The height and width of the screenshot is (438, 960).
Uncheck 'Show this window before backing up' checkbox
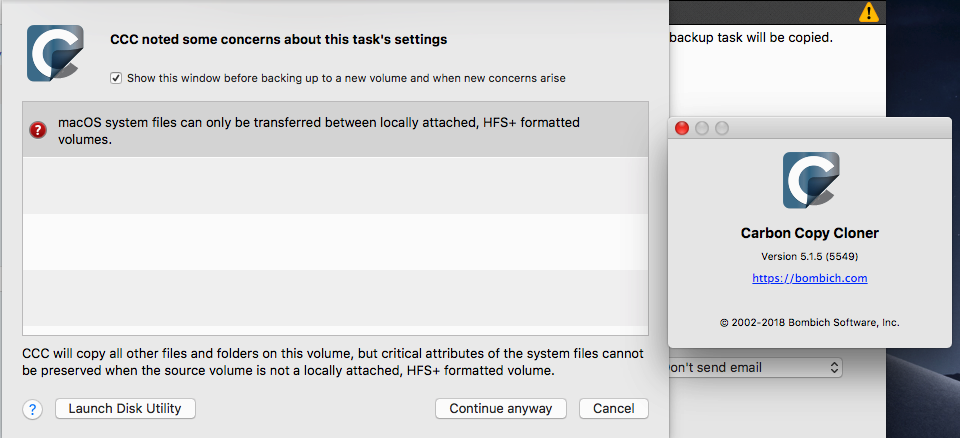tap(116, 78)
